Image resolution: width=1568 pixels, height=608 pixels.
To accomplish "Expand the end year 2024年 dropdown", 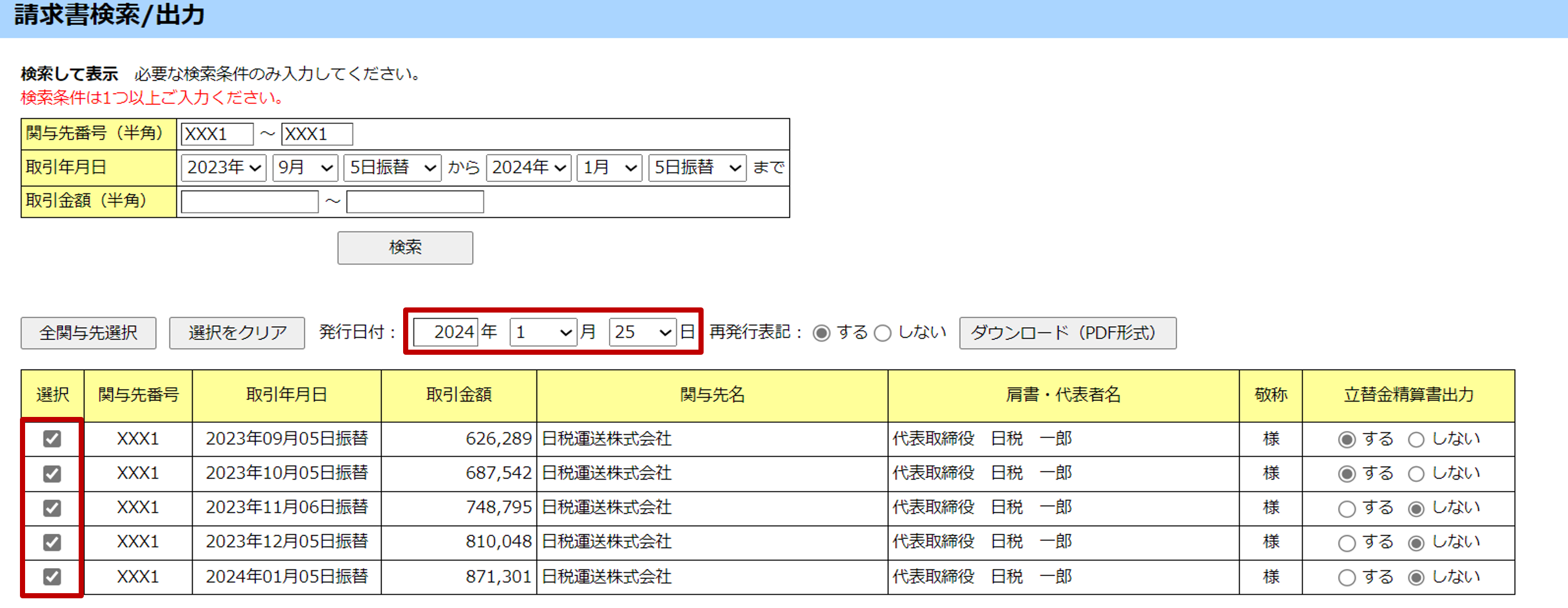I will coord(529,167).
